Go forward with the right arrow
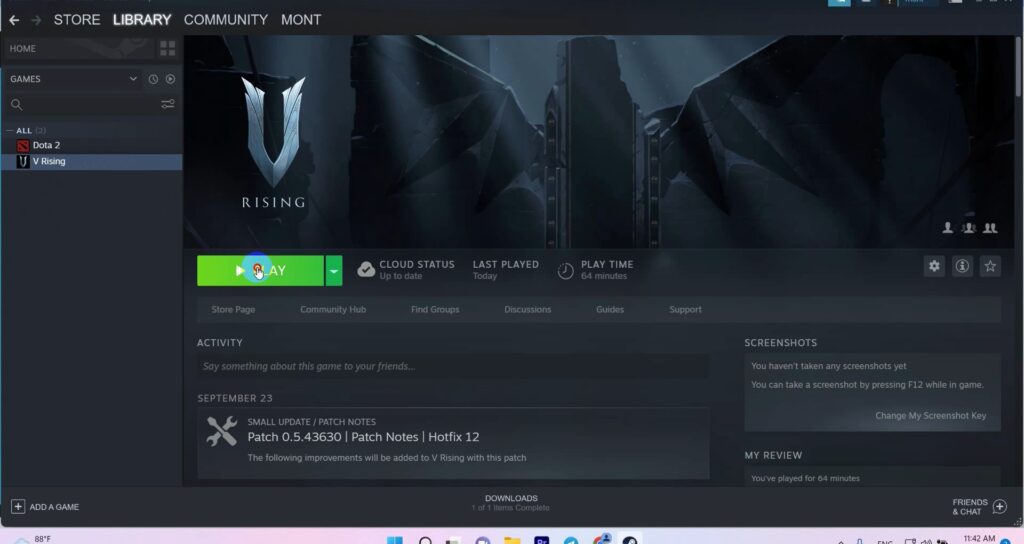 [36, 20]
